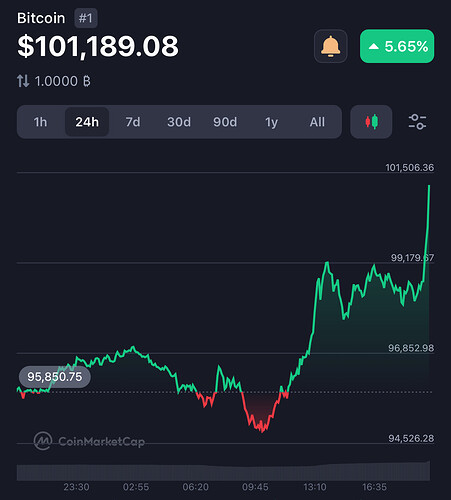Click the 23:30 time axis label
451x500 pixels.
pyautogui.click(x=76, y=487)
